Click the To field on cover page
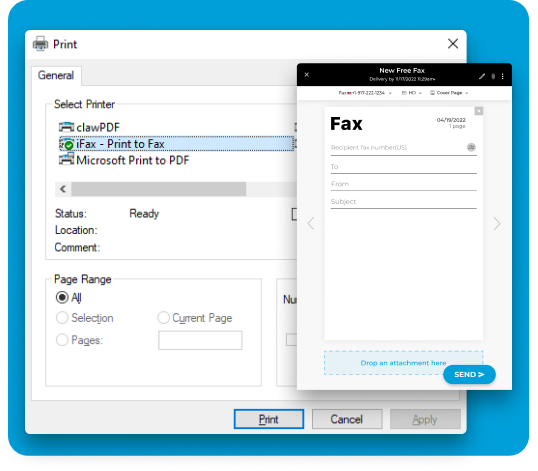Image resolution: width=538 pixels, height=471 pixels. tap(404, 167)
